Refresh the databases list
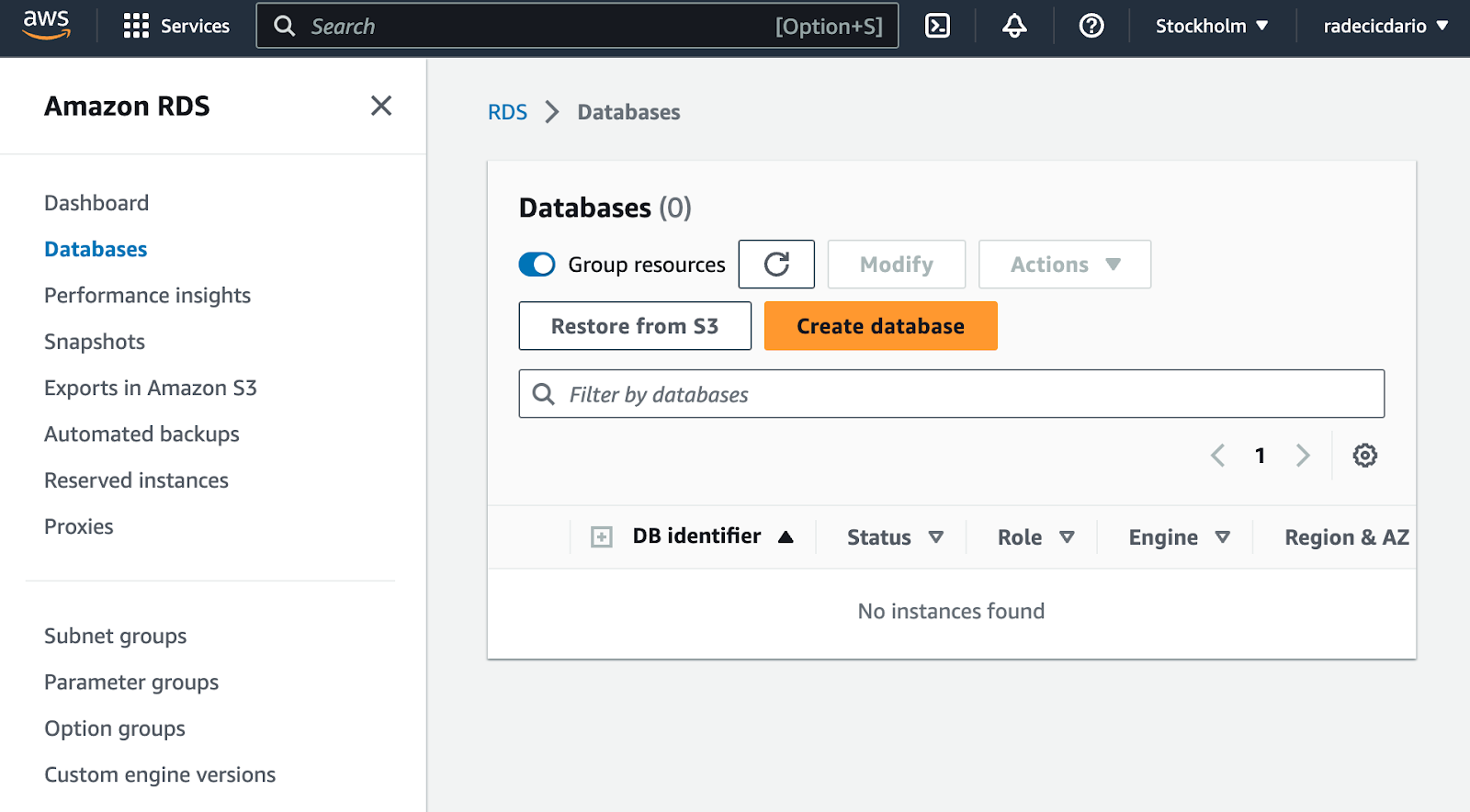 pyautogui.click(x=776, y=265)
